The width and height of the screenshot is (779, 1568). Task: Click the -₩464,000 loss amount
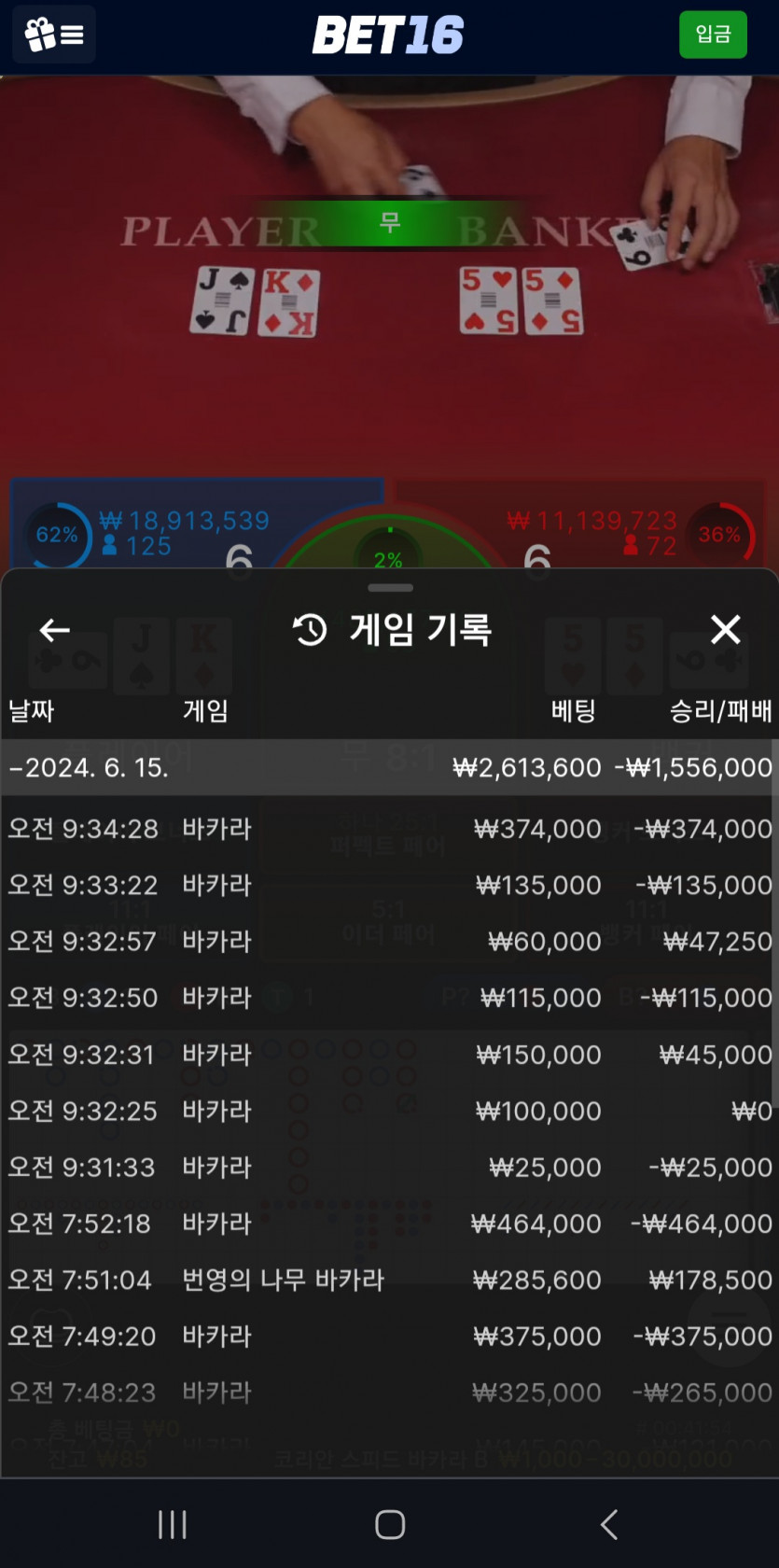pyautogui.click(x=702, y=1224)
